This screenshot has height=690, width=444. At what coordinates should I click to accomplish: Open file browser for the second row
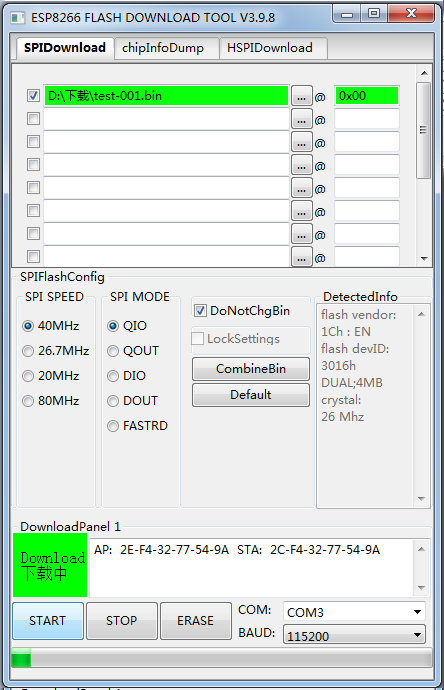pyautogui.click(x=301, y=119)
